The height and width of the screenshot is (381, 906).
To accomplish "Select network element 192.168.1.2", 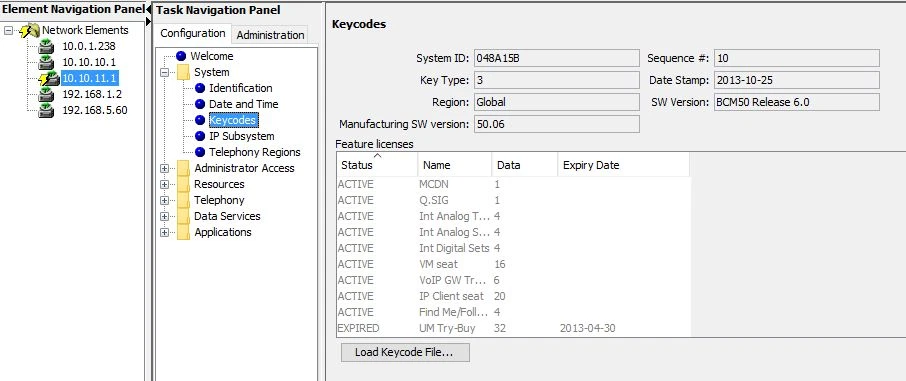I will pyautogui.click(x=92, y=94).
